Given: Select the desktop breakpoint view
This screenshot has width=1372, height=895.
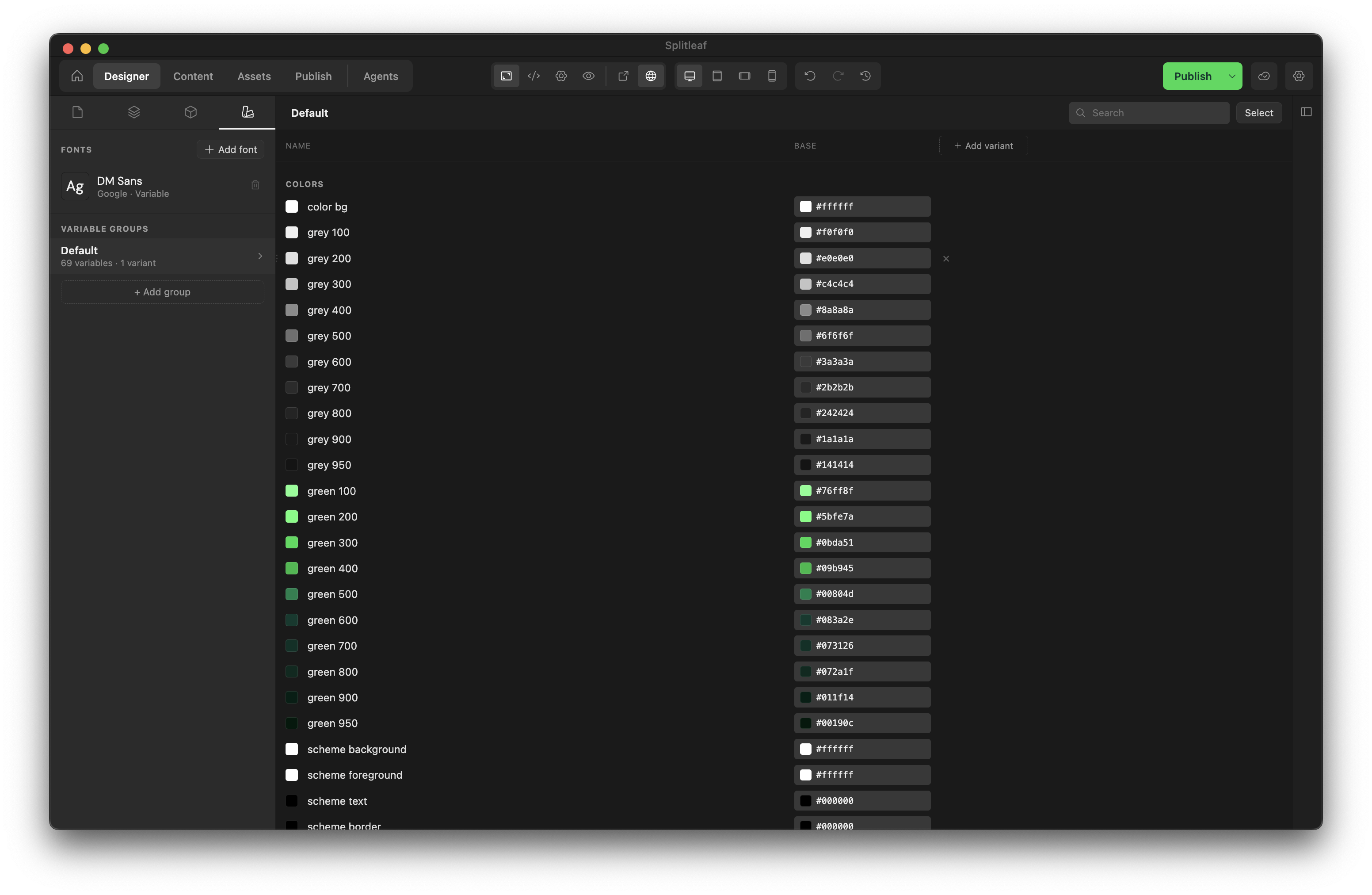Looking at the screenshot, I should tap(690, 76).
